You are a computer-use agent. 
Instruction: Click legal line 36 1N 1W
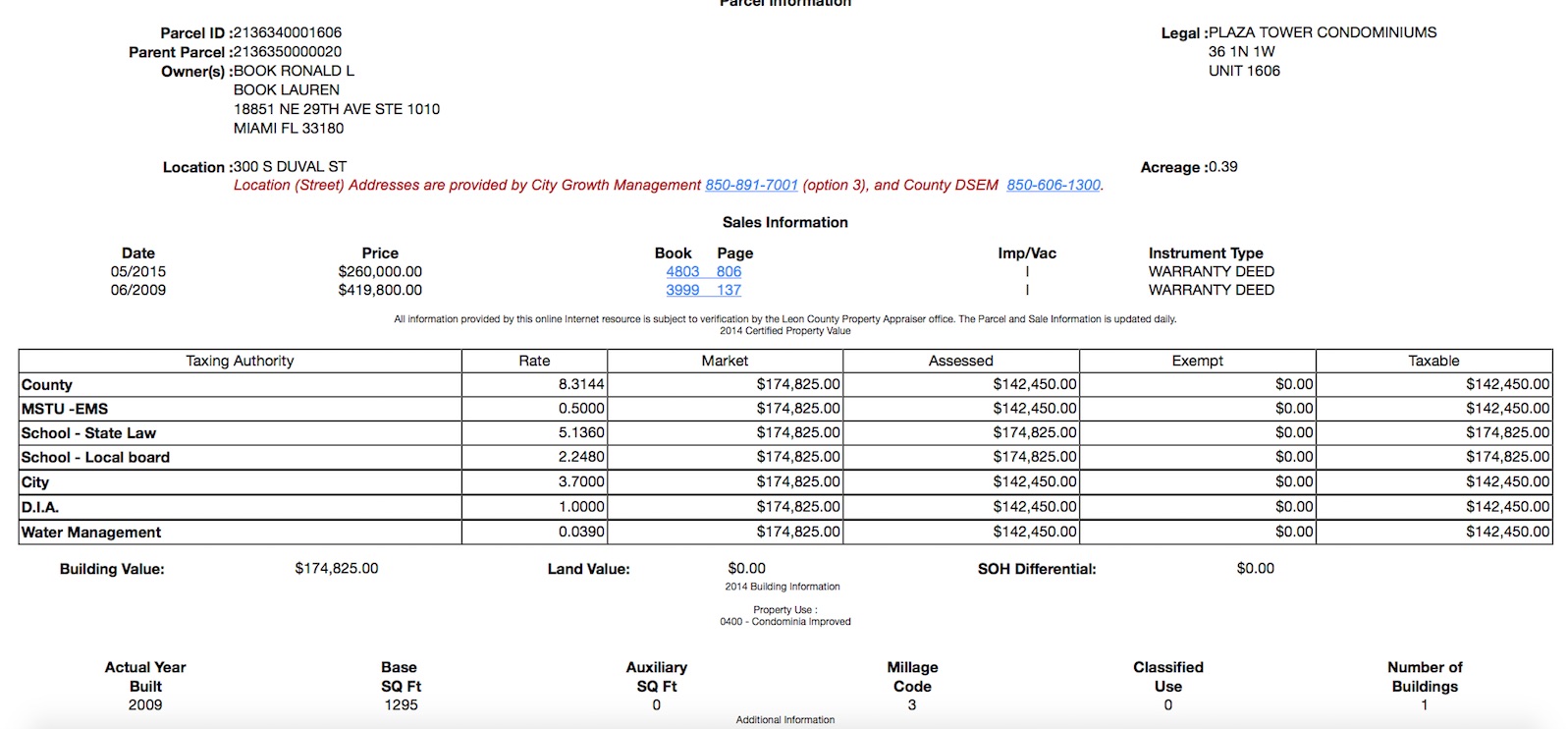[1242, 51]
